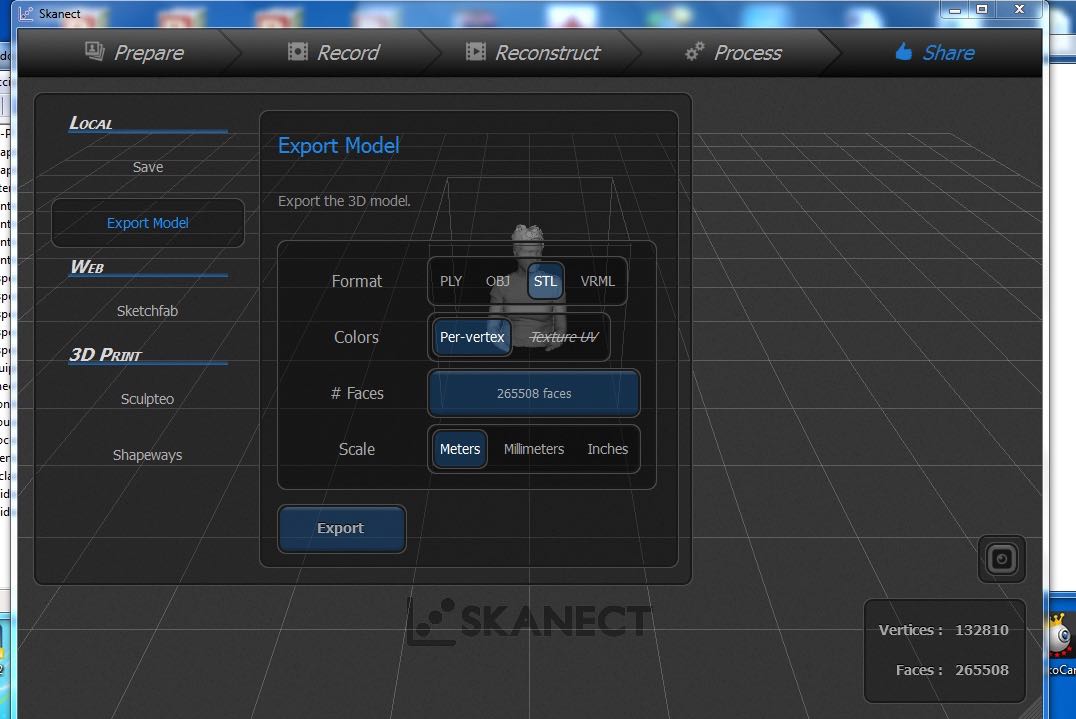Go to the Reconstruct tab

533,53
